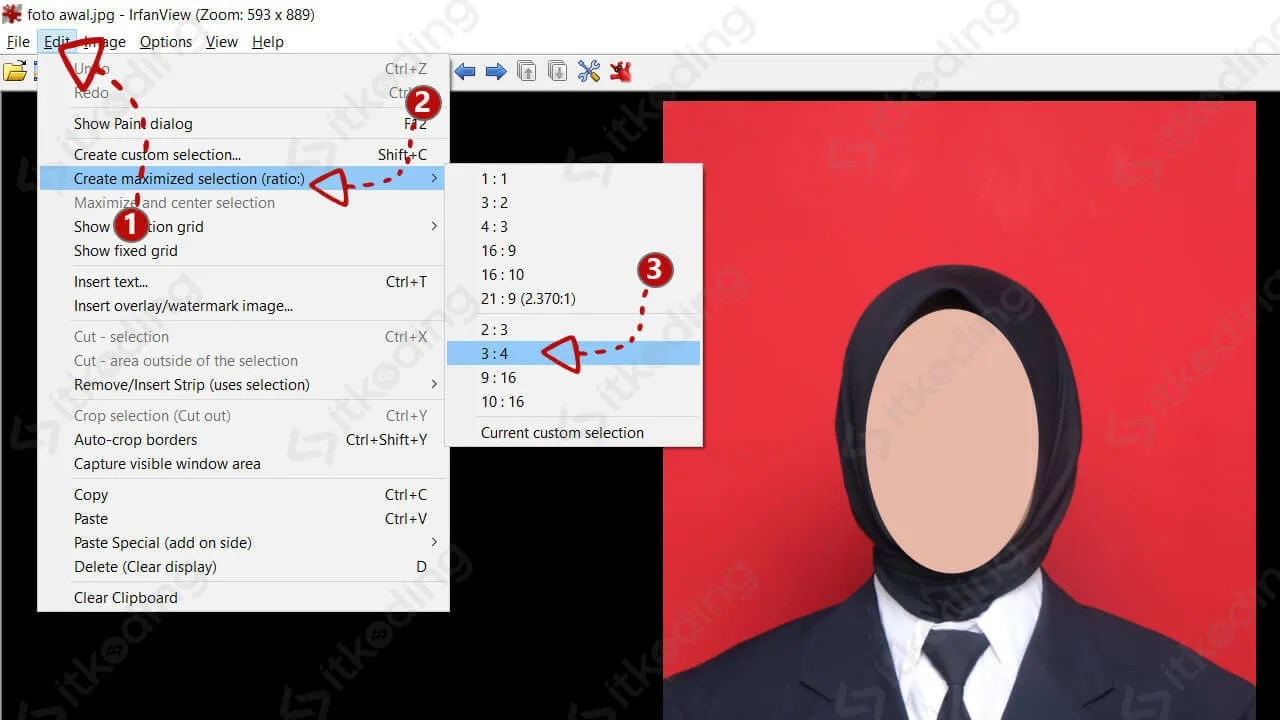1280x720 pixels.
Task: Toggle Show fixed grid
Action: (243, 251)
